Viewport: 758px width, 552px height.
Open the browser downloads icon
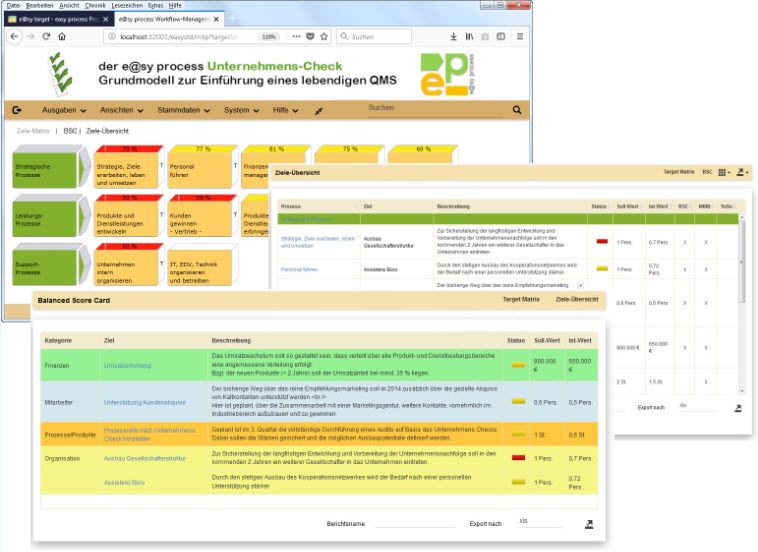(x=454, y=36)
